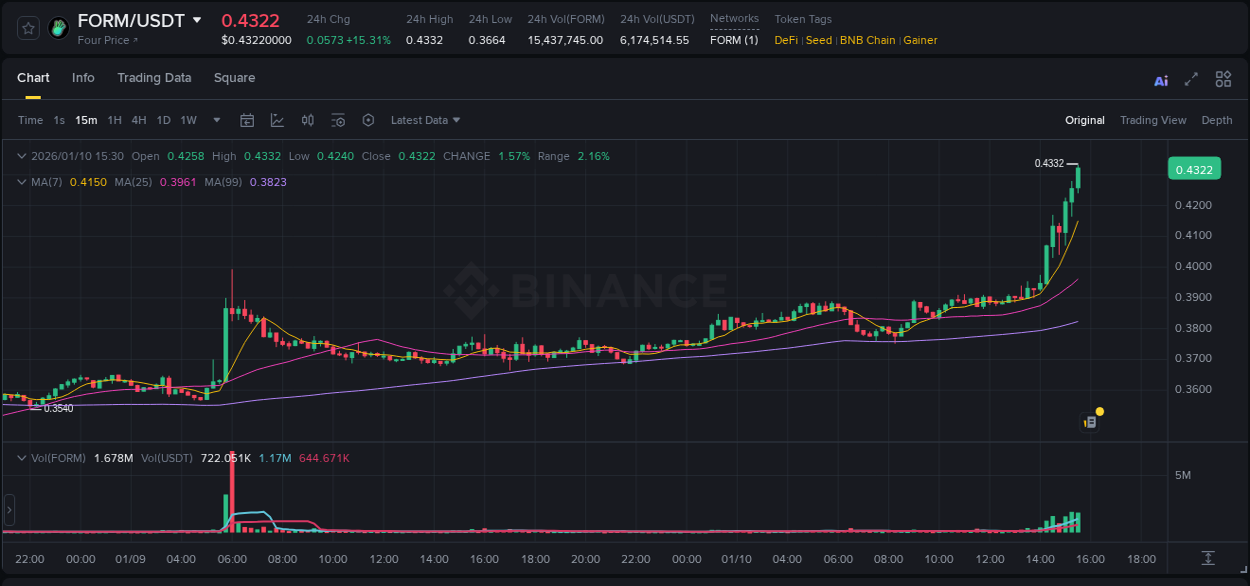Open the AI analysis assistant
Viewport: 1250px width, 586px height.
click(1161, 78)
